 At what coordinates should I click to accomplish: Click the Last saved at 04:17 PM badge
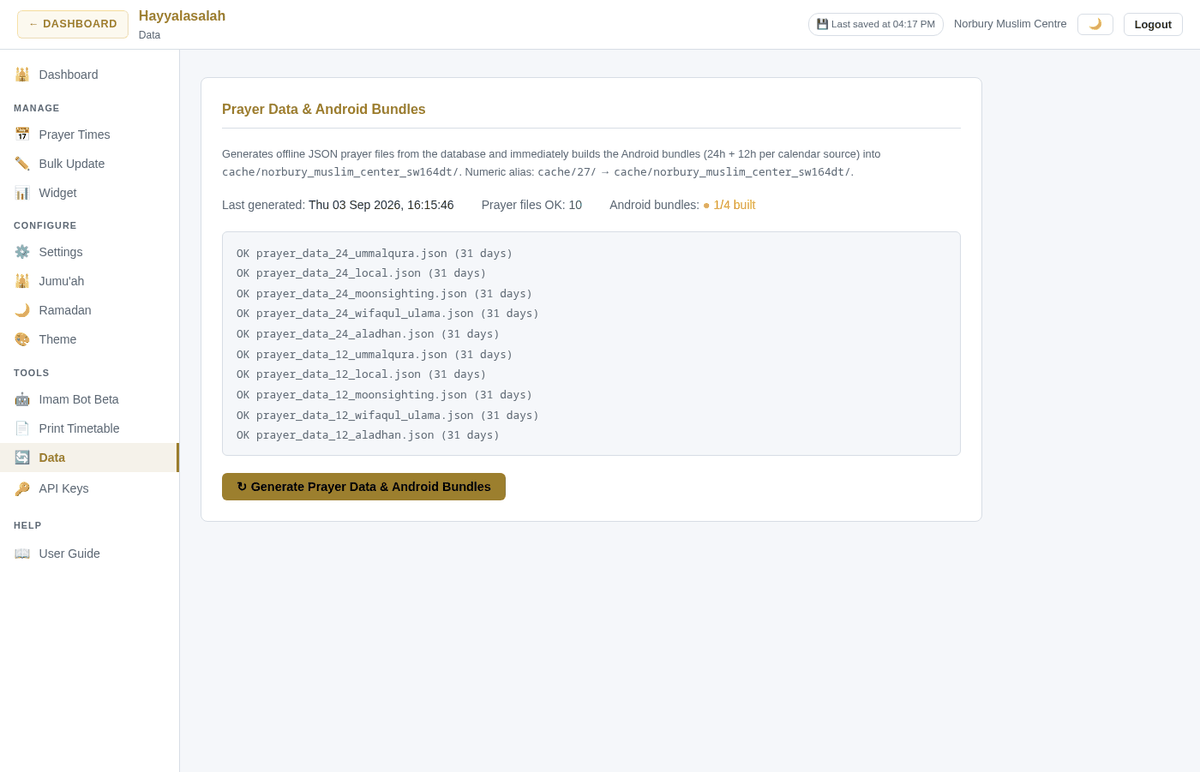click(876, 24)
